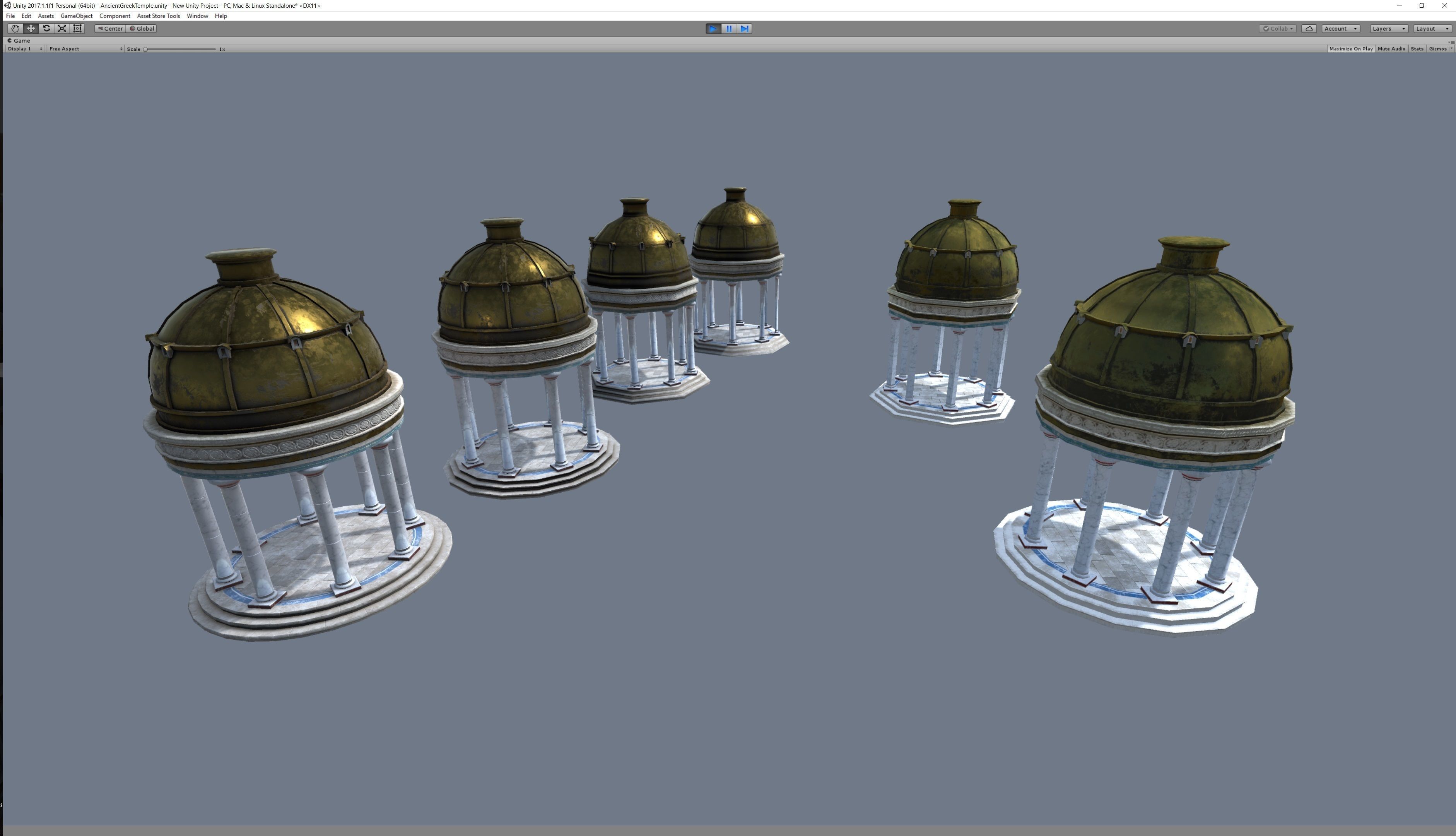Select the Move tool
1456x836 pixels.
(31, 29)
